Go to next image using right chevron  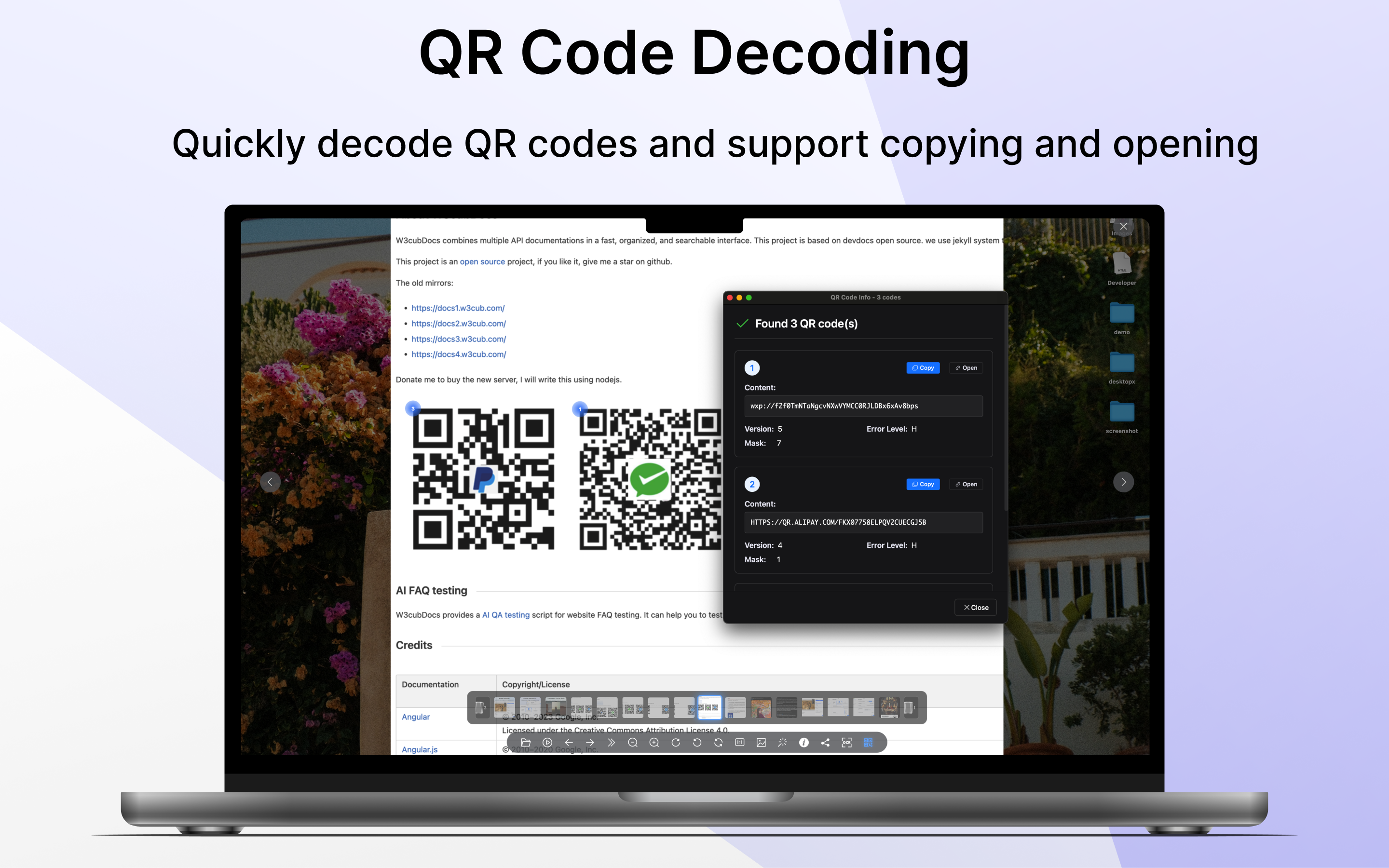[1123, 482]
